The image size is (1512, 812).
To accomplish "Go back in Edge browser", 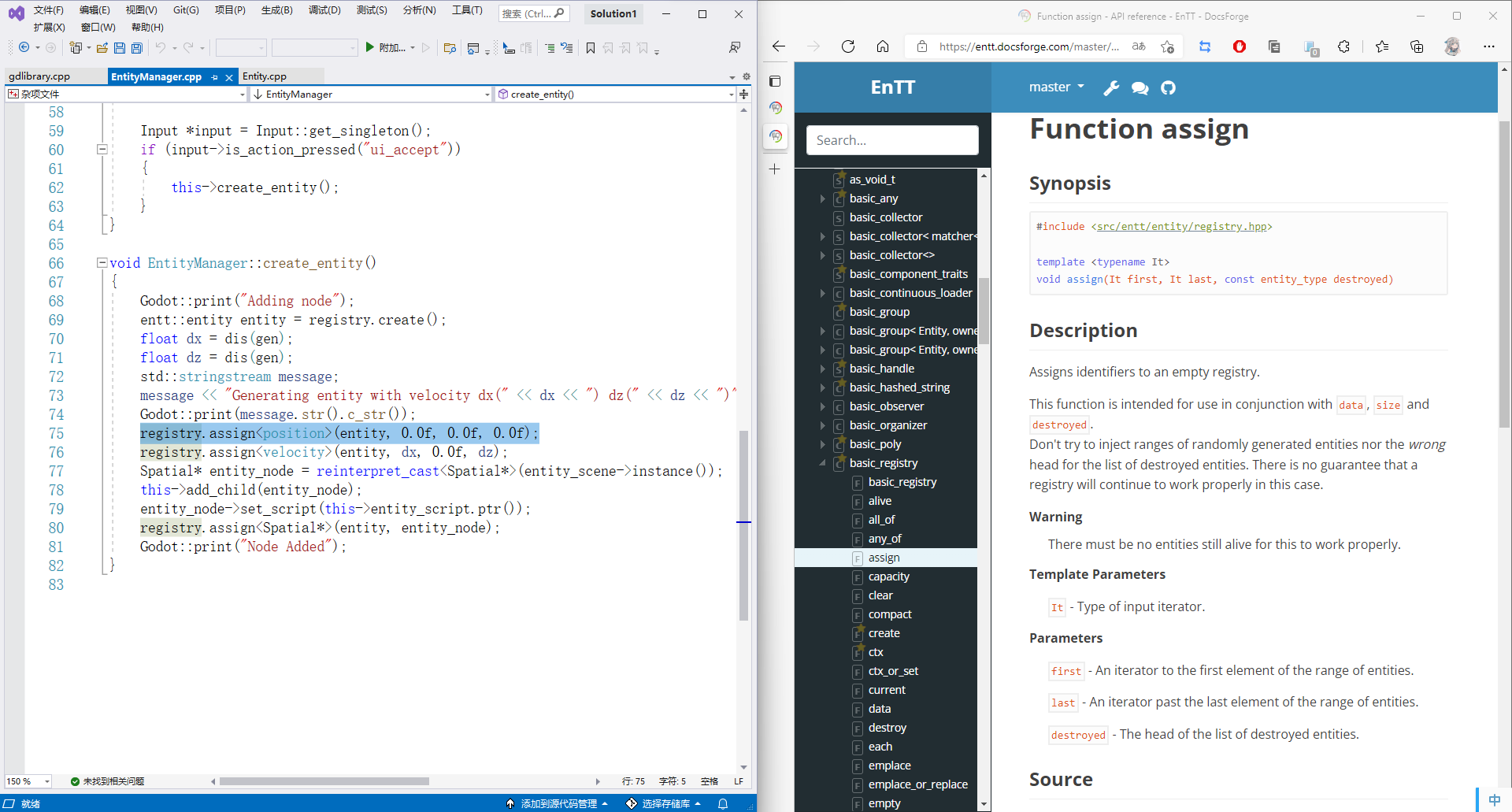I will (x=779, y=46).
